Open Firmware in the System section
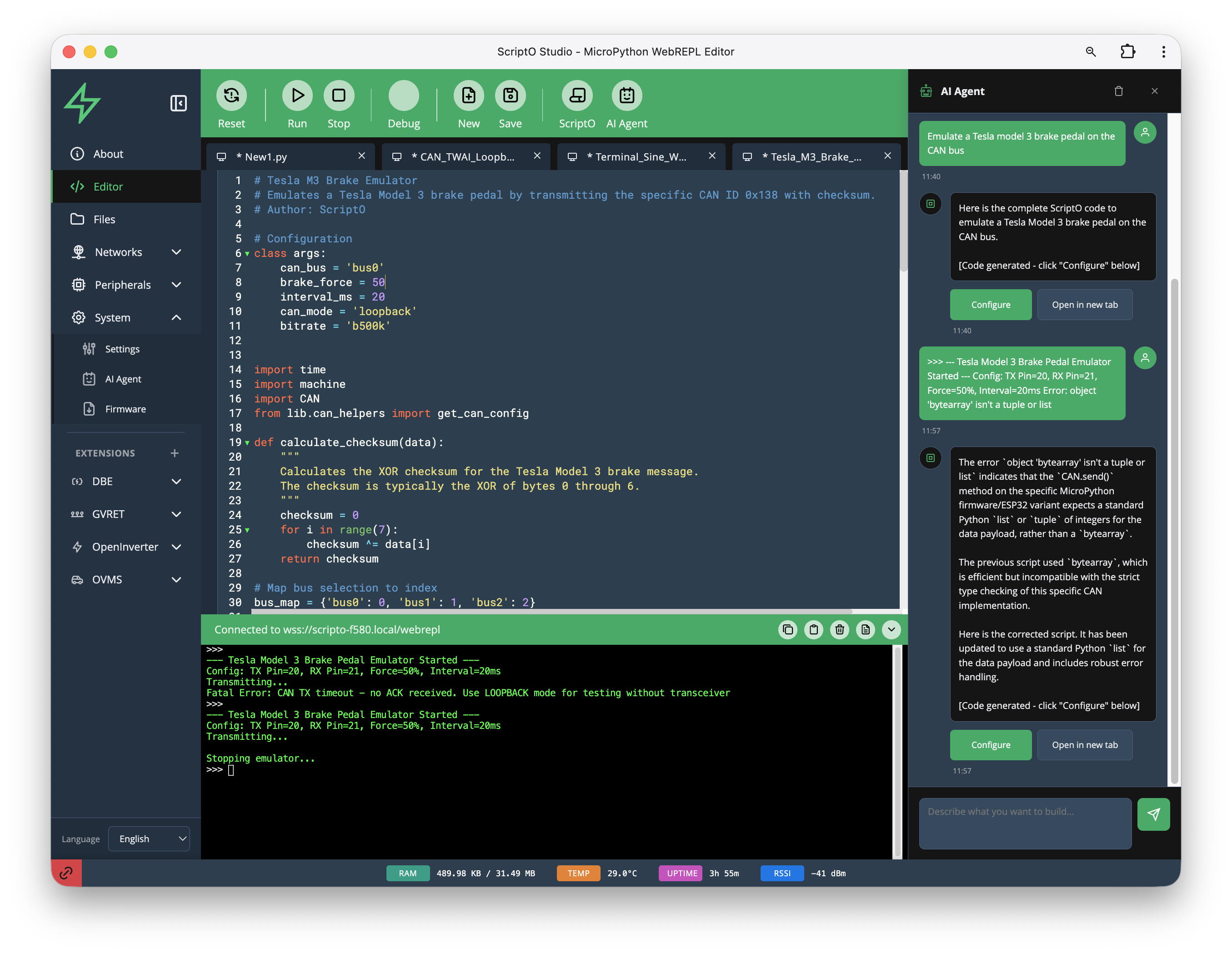The image size is (1232, 954). (x=125, y=408)
